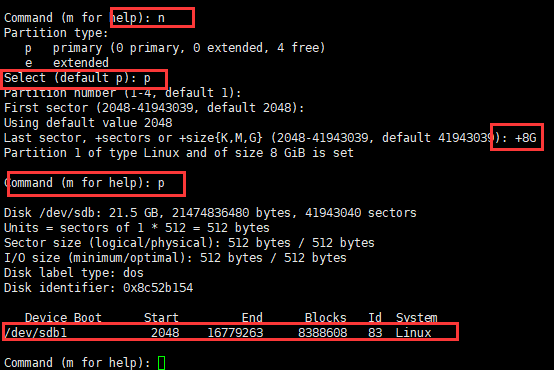Click the 'Last sector, +sectors or +size{K,M,G}' text

[x=133, y=137]
